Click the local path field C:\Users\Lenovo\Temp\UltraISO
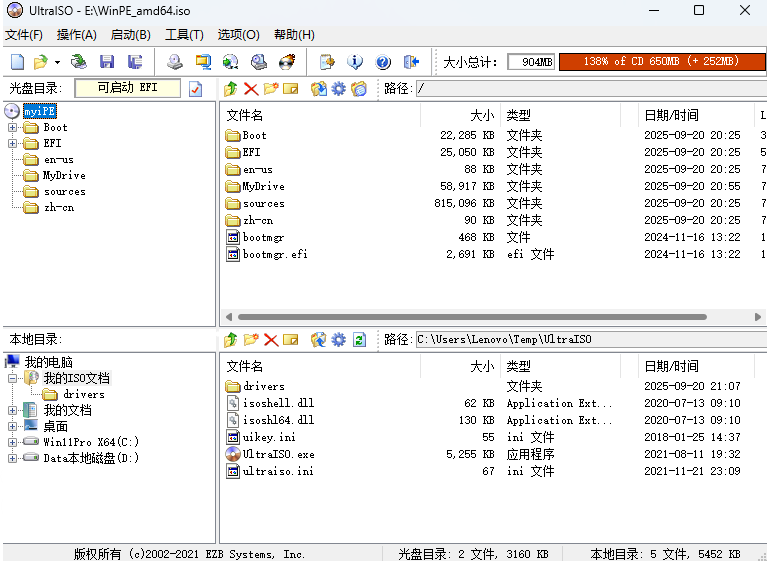The height and width of the screenshot is (561, 767). [x=591, y=339]
